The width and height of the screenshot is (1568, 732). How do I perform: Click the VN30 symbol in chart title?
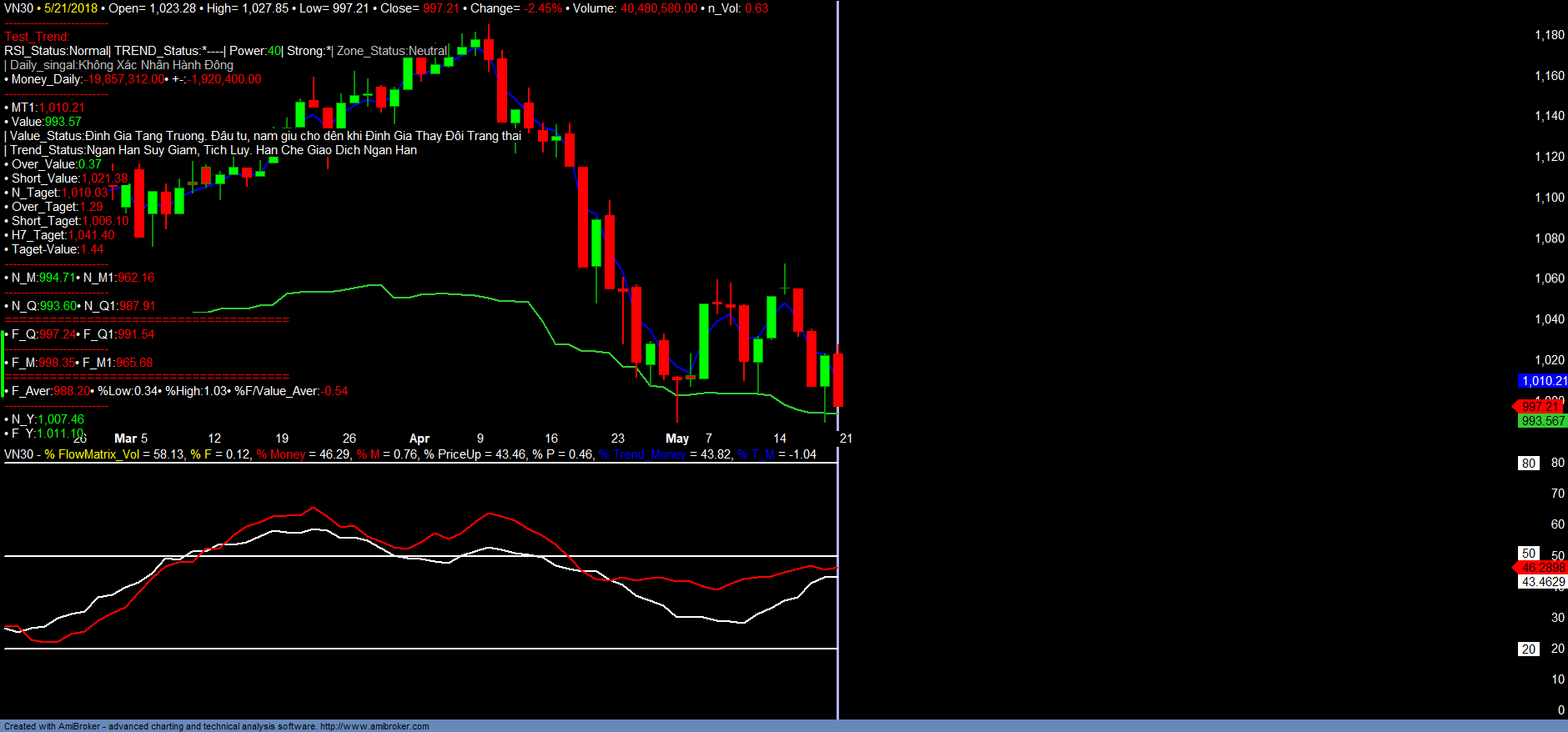click(x=18, y=8)
